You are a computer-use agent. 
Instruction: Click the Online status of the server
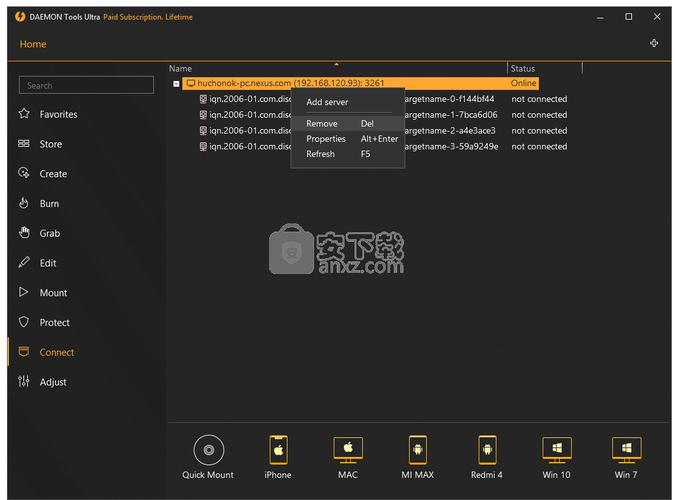pos(523,83)
